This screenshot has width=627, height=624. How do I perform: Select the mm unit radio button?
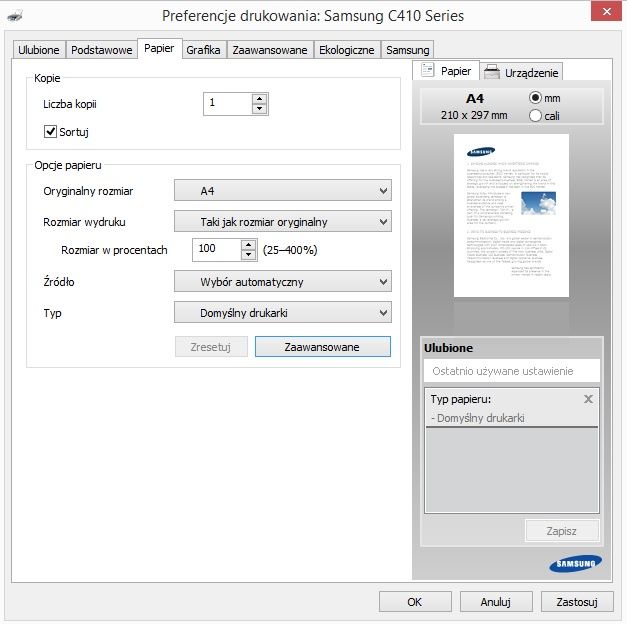[x=535, y=98]
